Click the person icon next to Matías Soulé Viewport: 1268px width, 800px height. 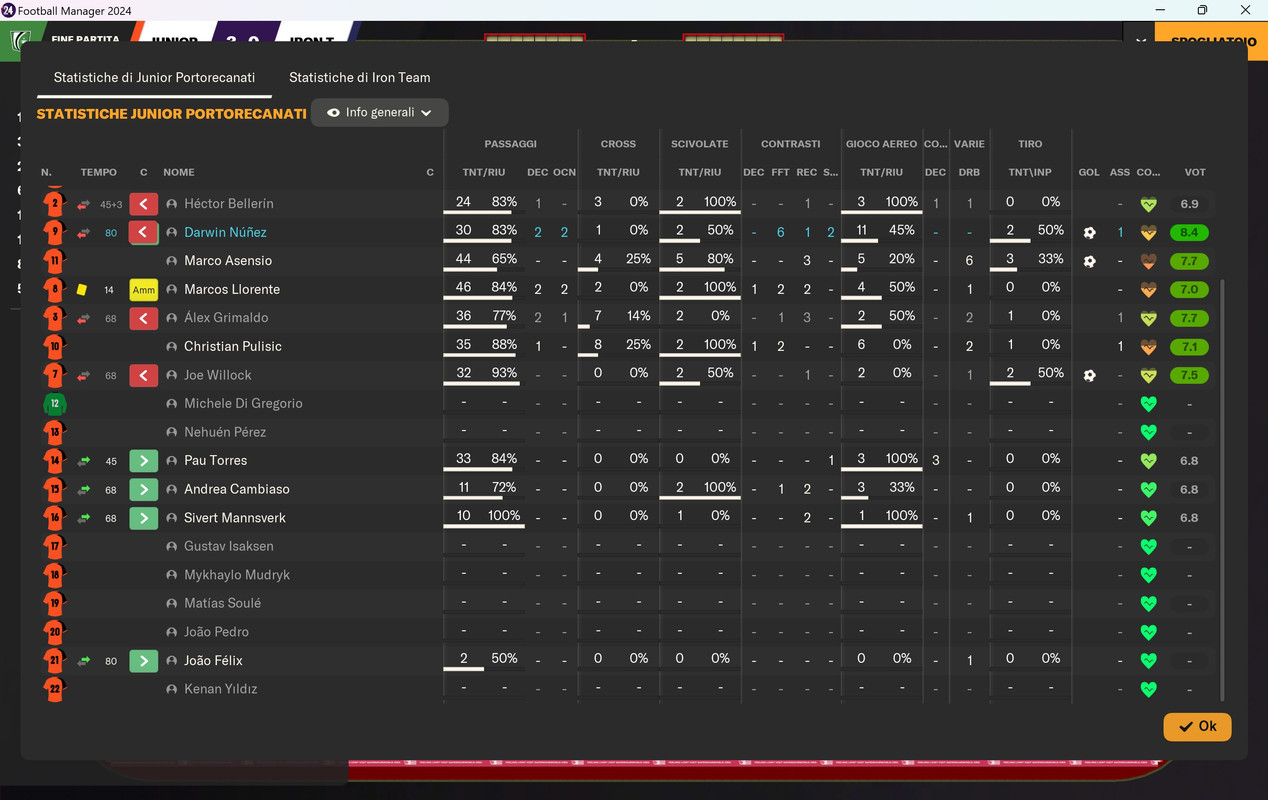pos(172,604)
